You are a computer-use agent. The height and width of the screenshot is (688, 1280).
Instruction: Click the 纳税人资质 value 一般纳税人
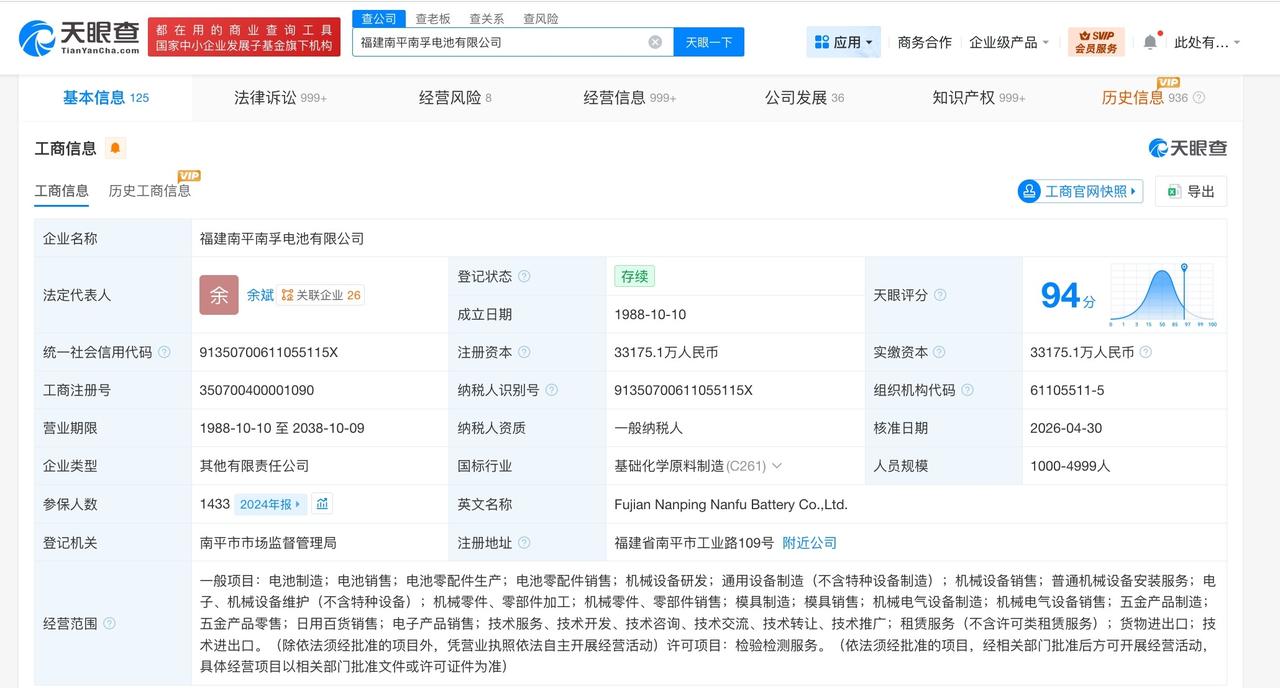[x=648, y=428]
